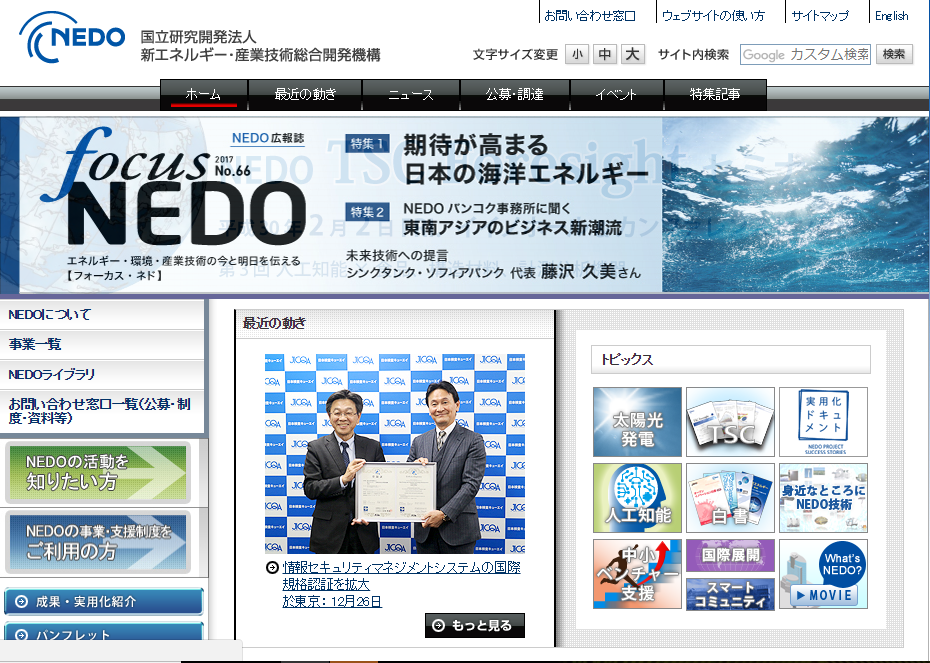Viewport: 930px width, 663px height.
Task: Open 事業一覧 in the sidebar
Action: click(x=101, y=345)
